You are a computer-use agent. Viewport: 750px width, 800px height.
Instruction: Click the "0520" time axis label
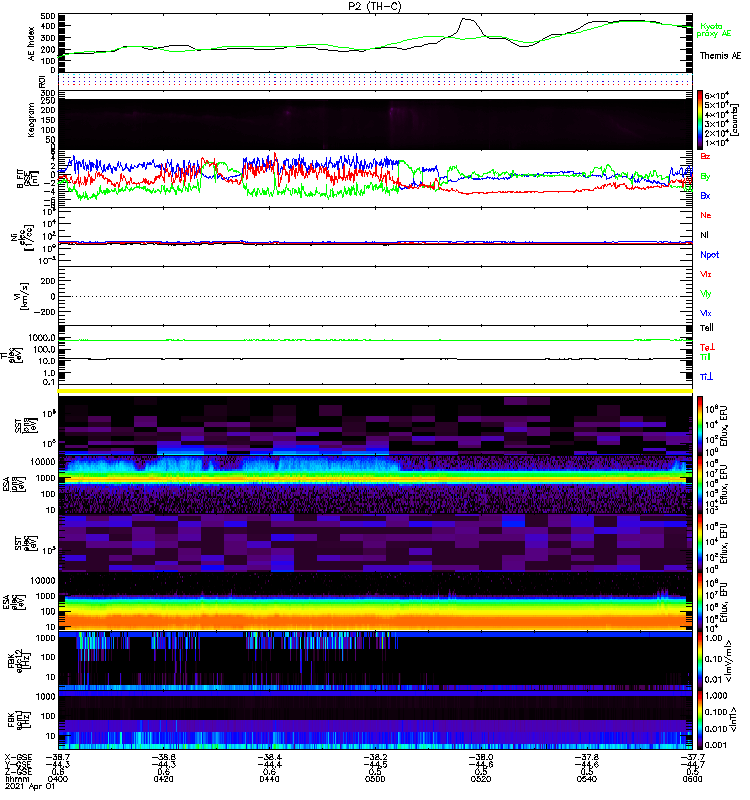click(x=481, y=779)
